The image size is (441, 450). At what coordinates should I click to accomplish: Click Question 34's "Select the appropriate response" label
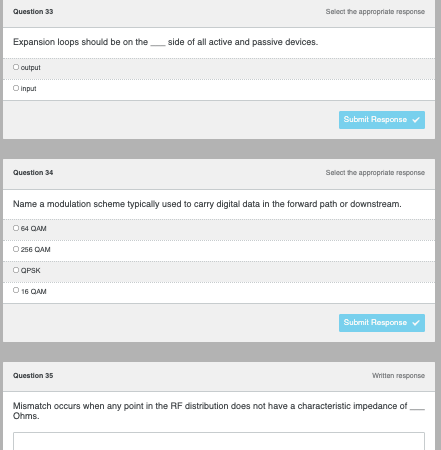click(x=375, y=173)
